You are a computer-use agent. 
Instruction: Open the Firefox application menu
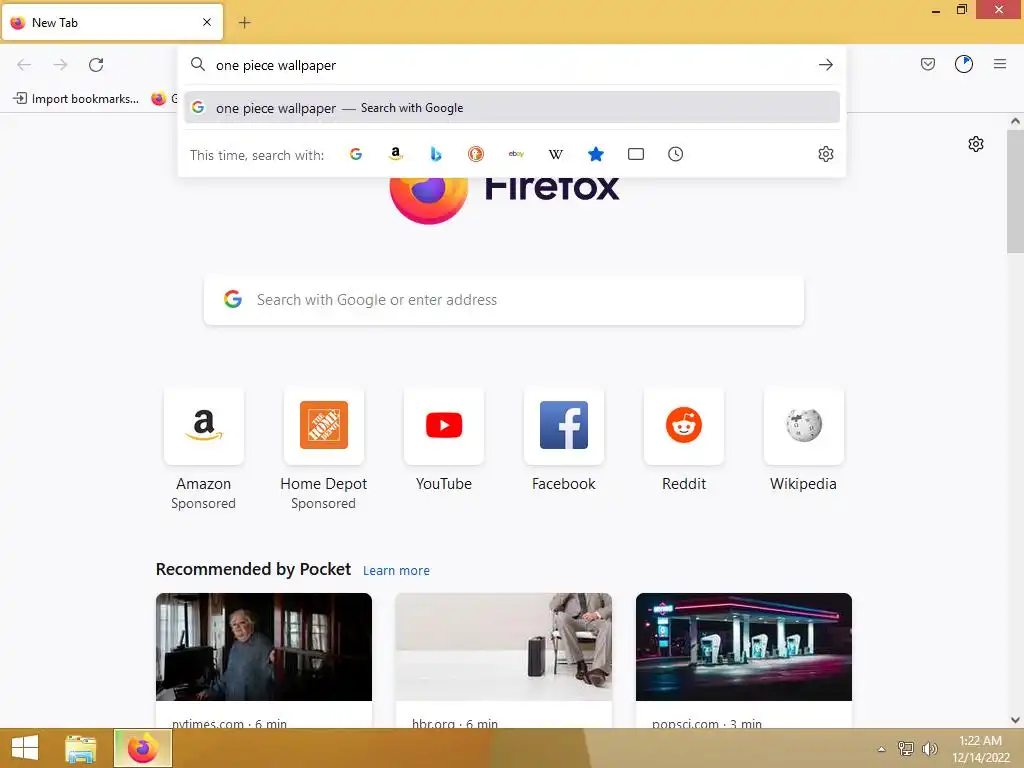1000,64
